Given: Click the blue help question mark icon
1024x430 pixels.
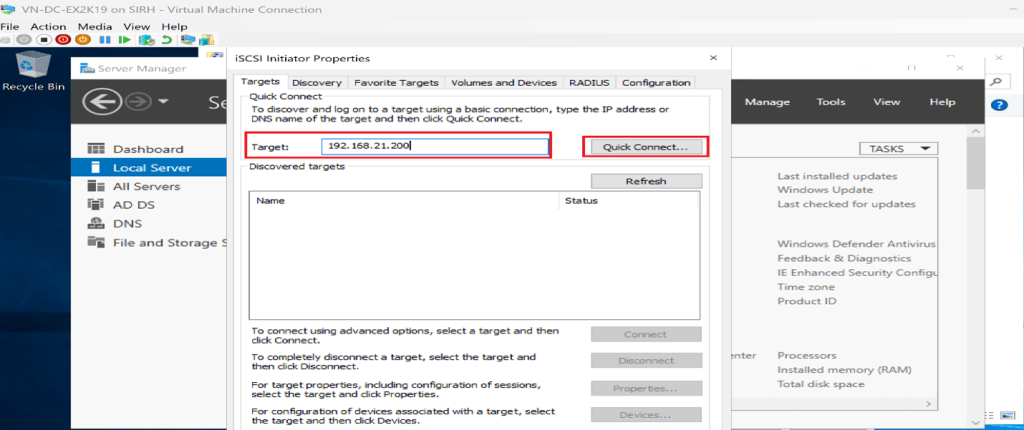Looking at the screenshot, I should click(998, 105).
